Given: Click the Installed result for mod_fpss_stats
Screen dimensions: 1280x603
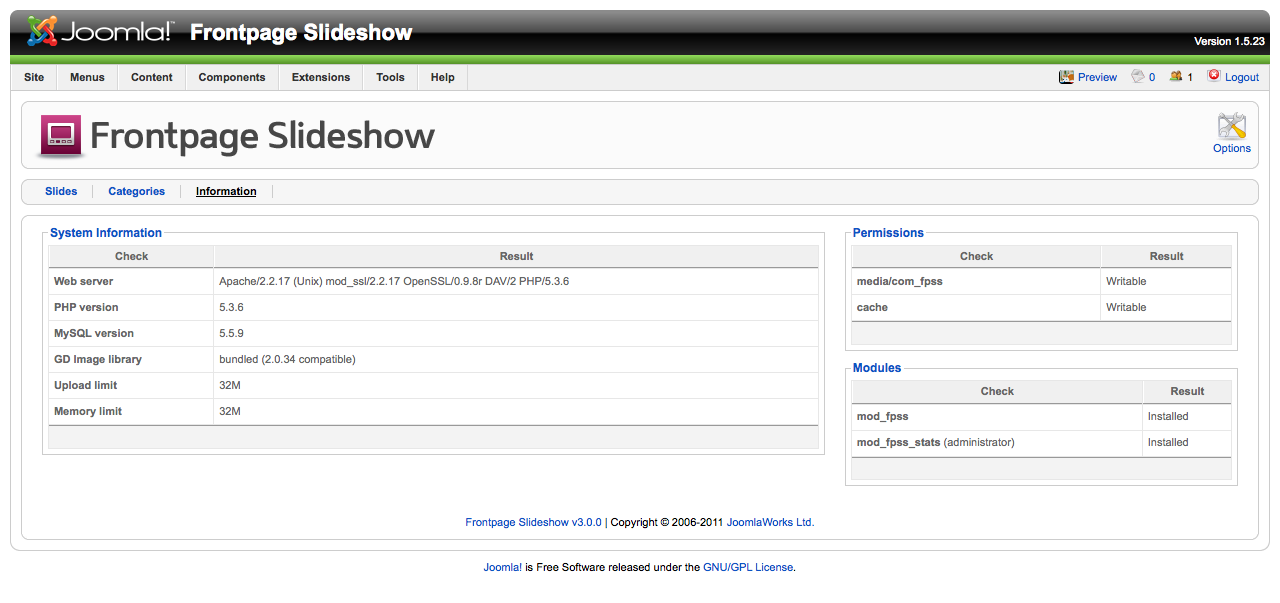Looking at the screenshot, I should pyautogui.click(x=1168, y=442).
